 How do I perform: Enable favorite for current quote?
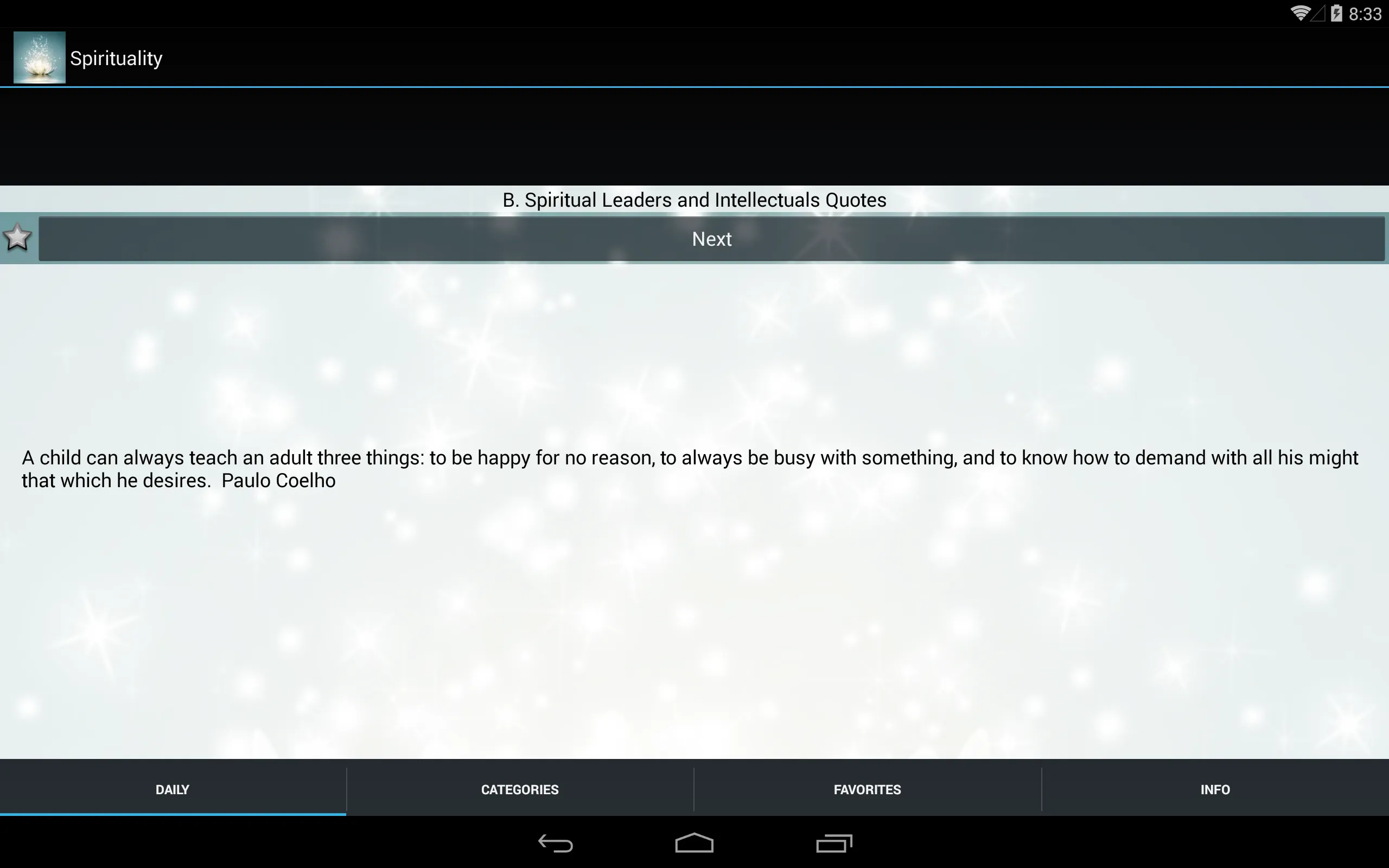click(17, 237)
